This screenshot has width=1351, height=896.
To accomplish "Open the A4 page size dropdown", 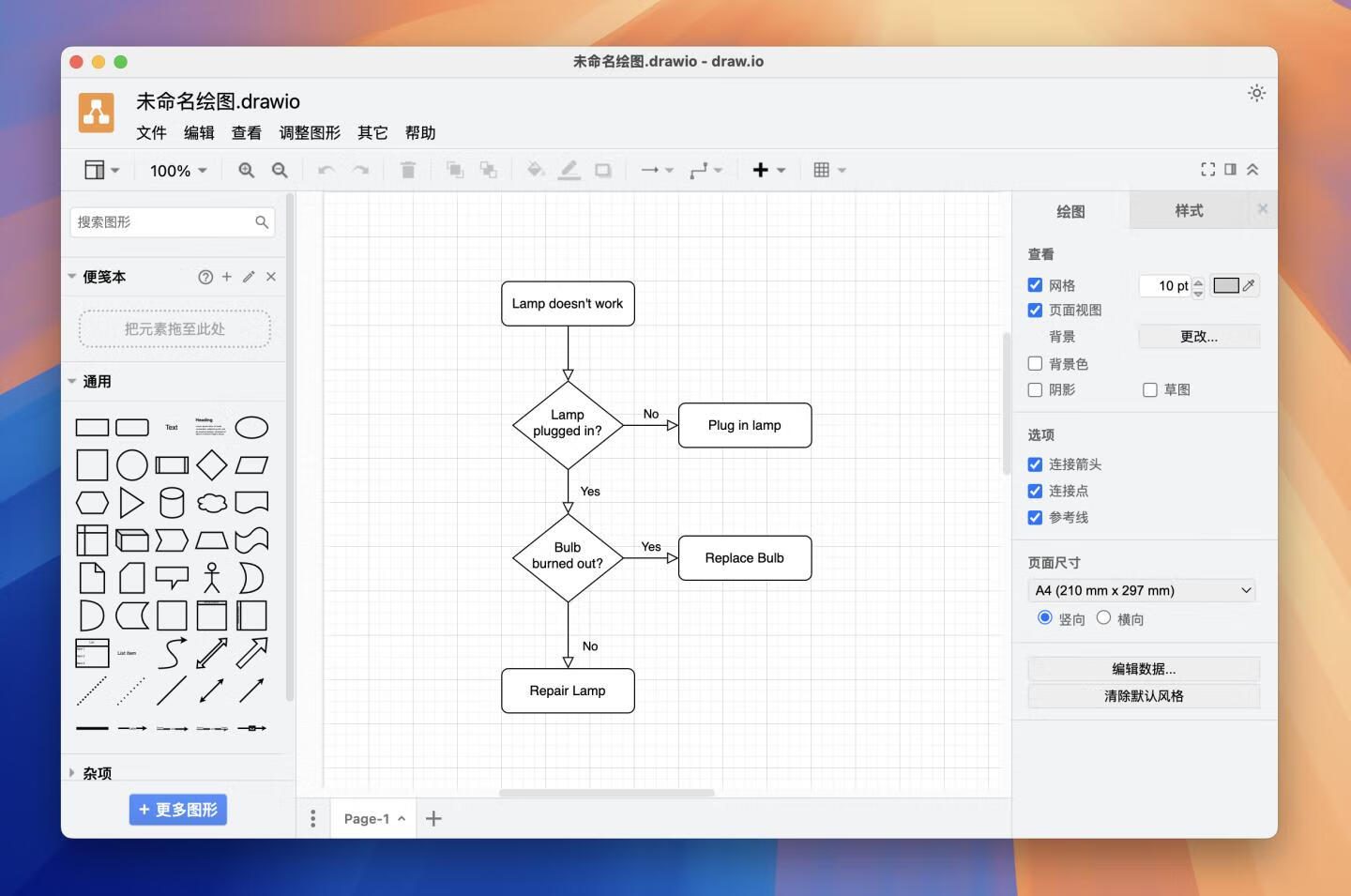I will [1142, 590].
